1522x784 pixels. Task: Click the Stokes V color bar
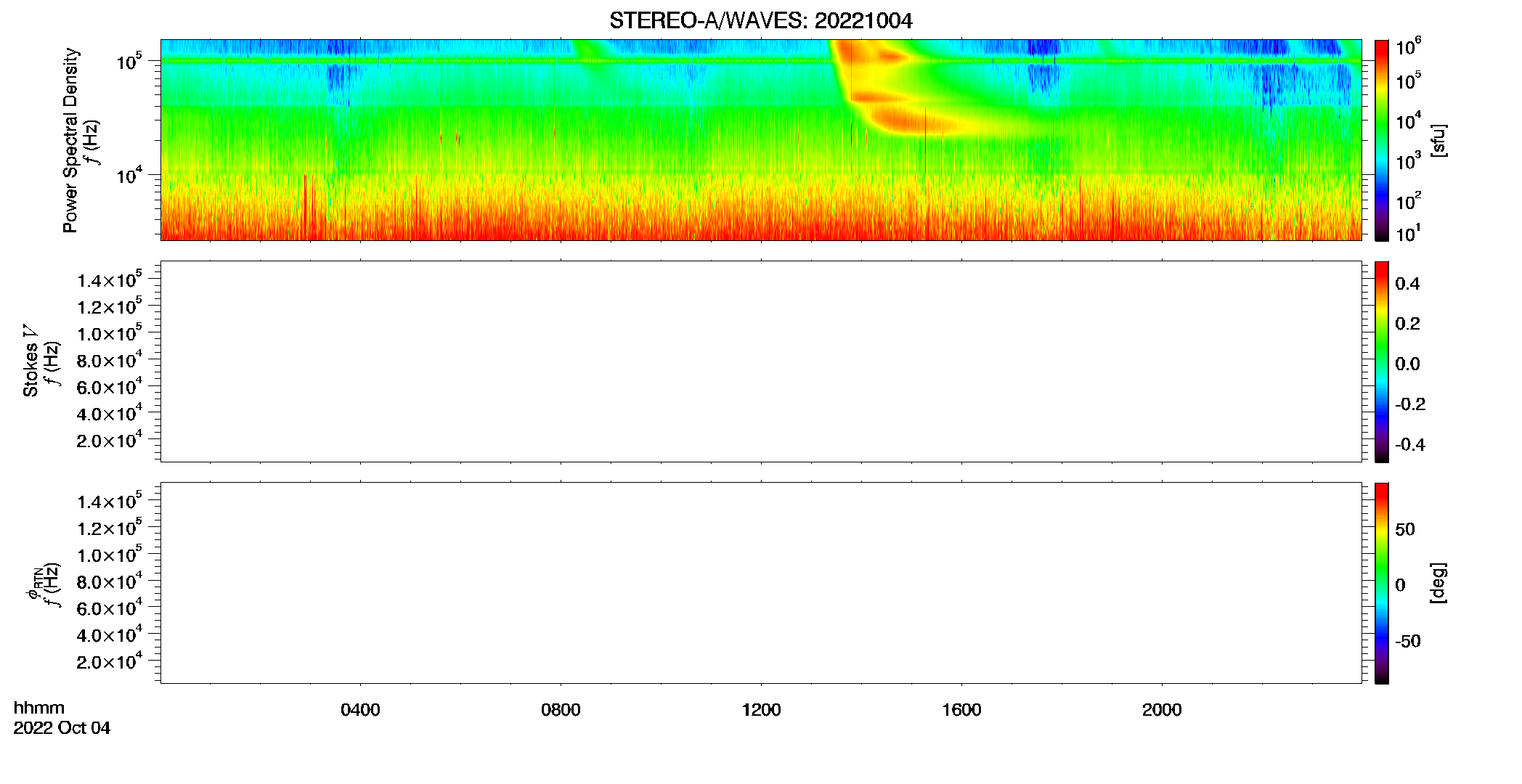1382,362
